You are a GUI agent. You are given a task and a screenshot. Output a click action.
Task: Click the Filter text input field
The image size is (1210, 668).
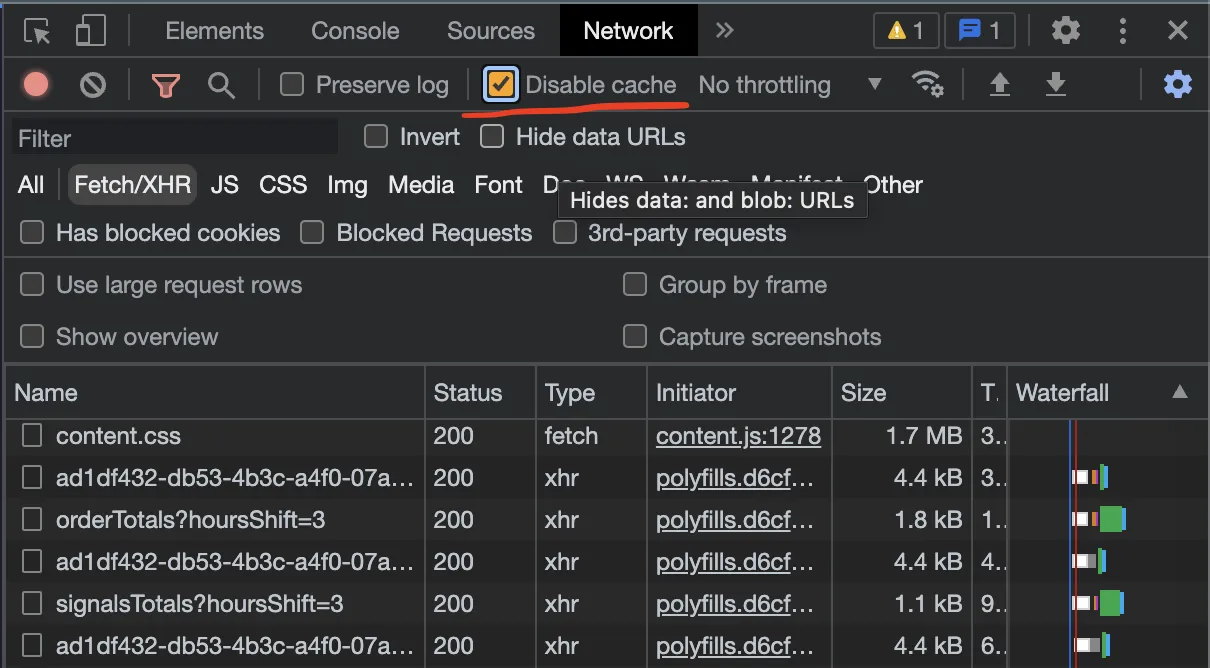pyautogui.click(x=175, y=138)
